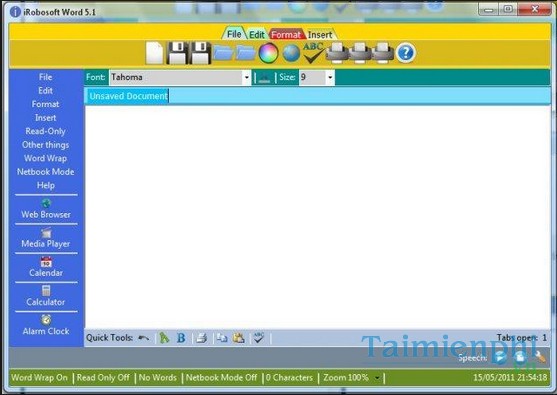557x395 pixels.
Task: Open help with the blue question mark
Action: pyautogui.click(x=406, y=53)
